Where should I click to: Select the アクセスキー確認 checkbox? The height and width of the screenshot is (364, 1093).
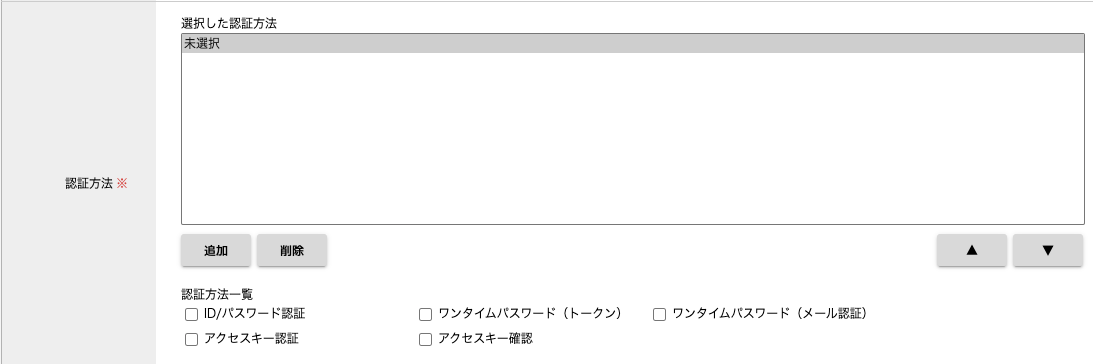pyautogui.click(x=425, y=340)
